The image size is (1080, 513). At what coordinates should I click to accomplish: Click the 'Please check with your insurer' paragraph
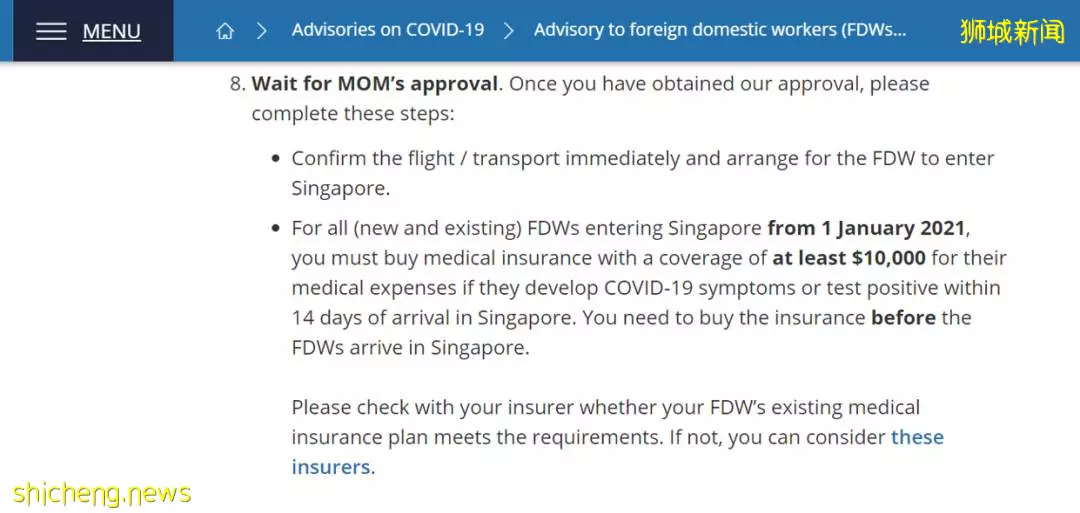click(617, 437)
